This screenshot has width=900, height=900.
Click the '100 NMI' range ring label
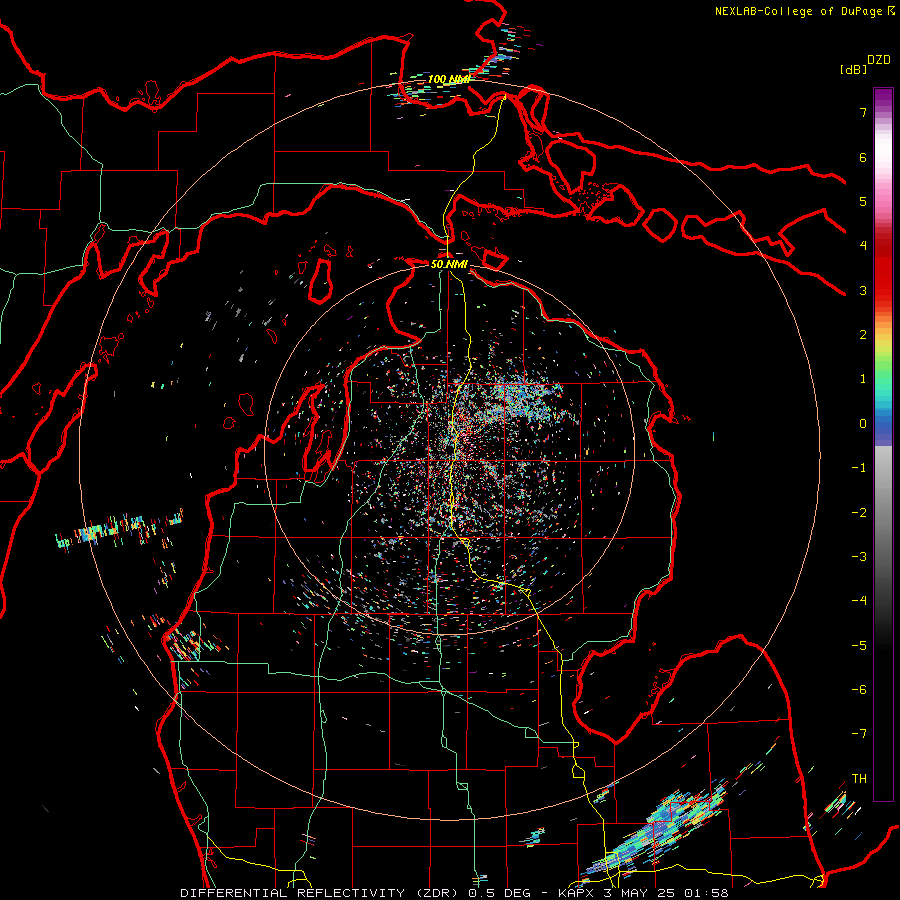(x=448, y=79)
